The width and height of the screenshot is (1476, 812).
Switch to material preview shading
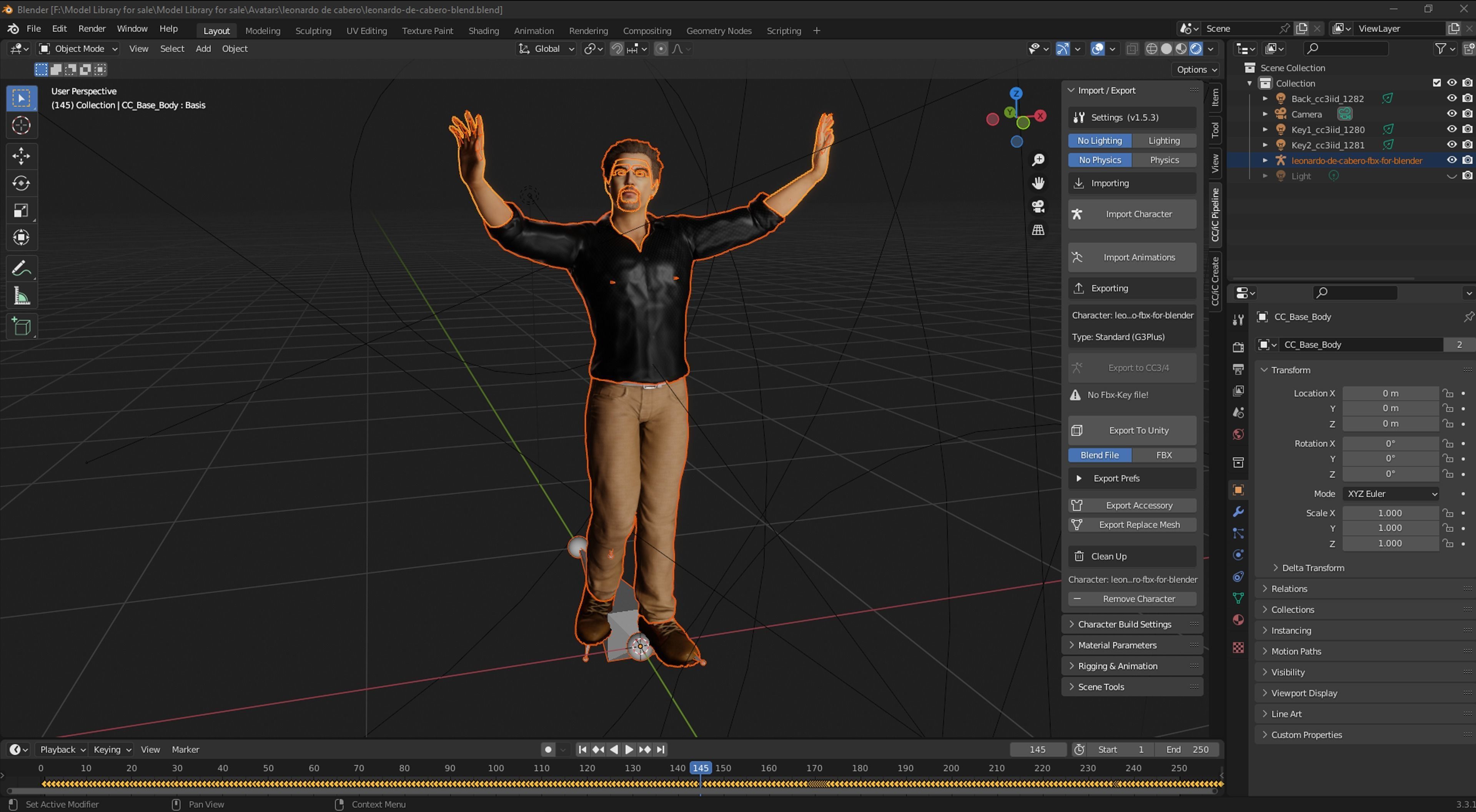point(1181,49)
